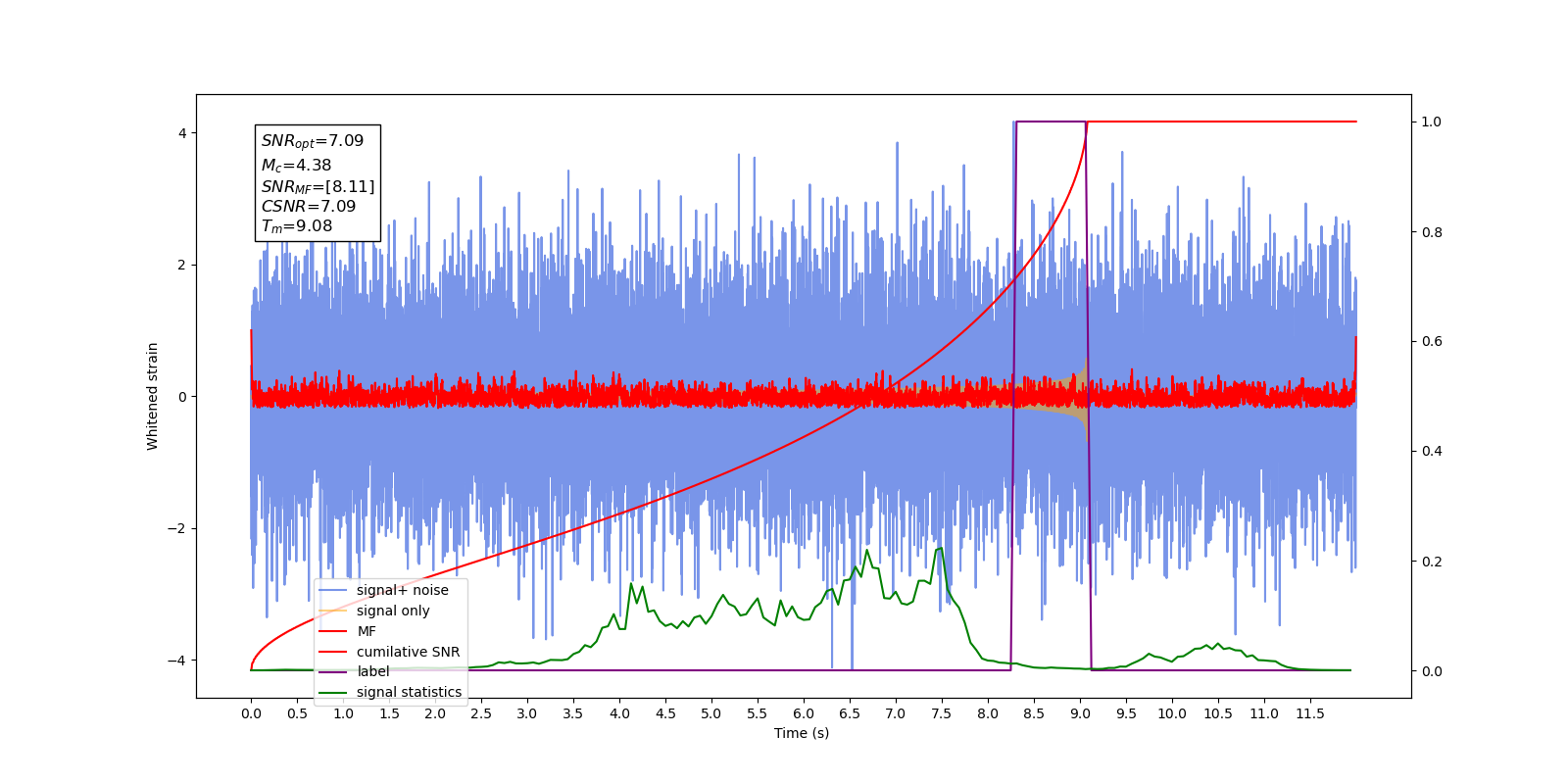Click the Mc=4.38 annotation text

[296, 166]
